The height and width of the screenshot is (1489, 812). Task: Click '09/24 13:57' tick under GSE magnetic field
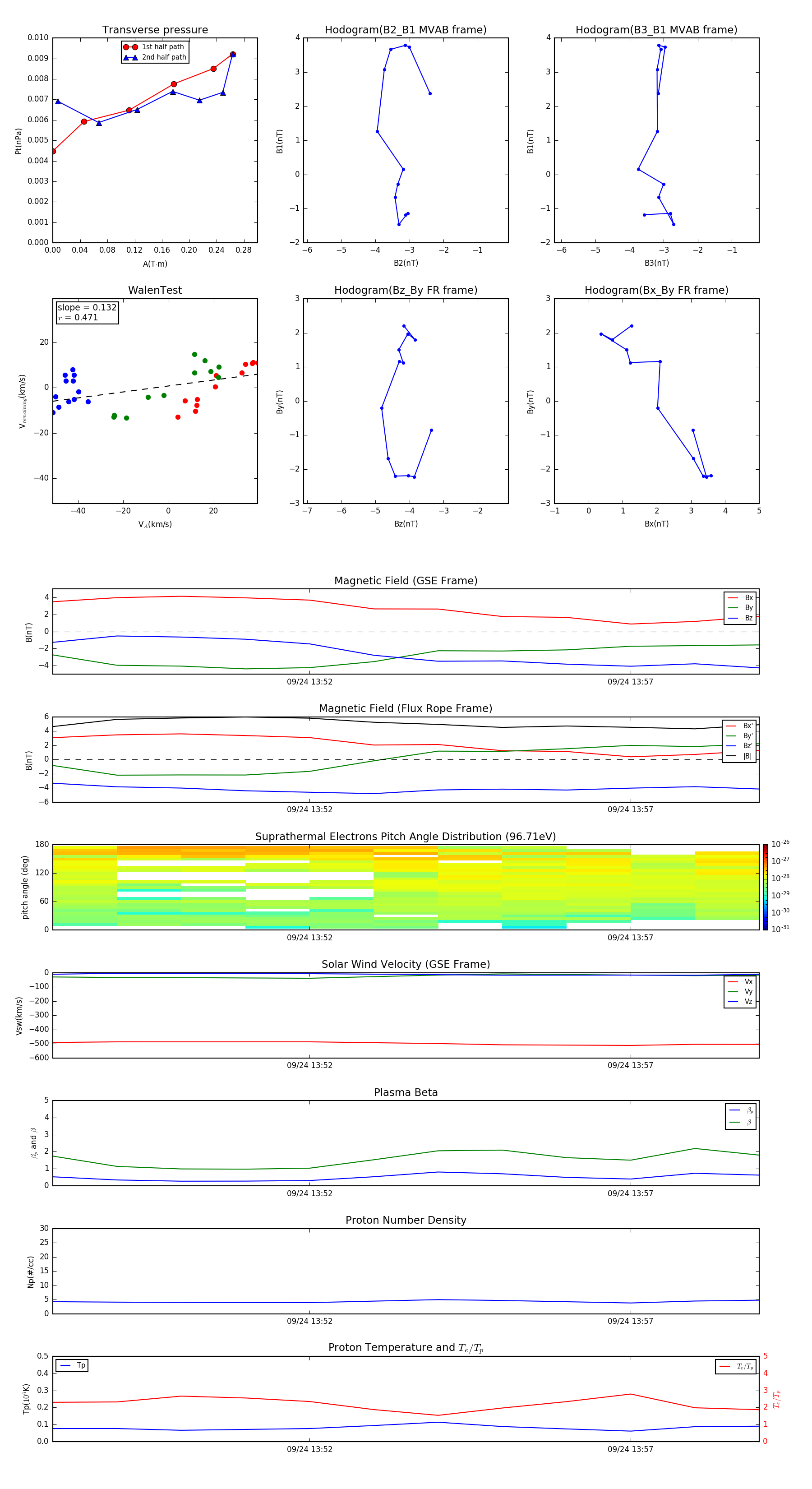(x=631, y=682)
